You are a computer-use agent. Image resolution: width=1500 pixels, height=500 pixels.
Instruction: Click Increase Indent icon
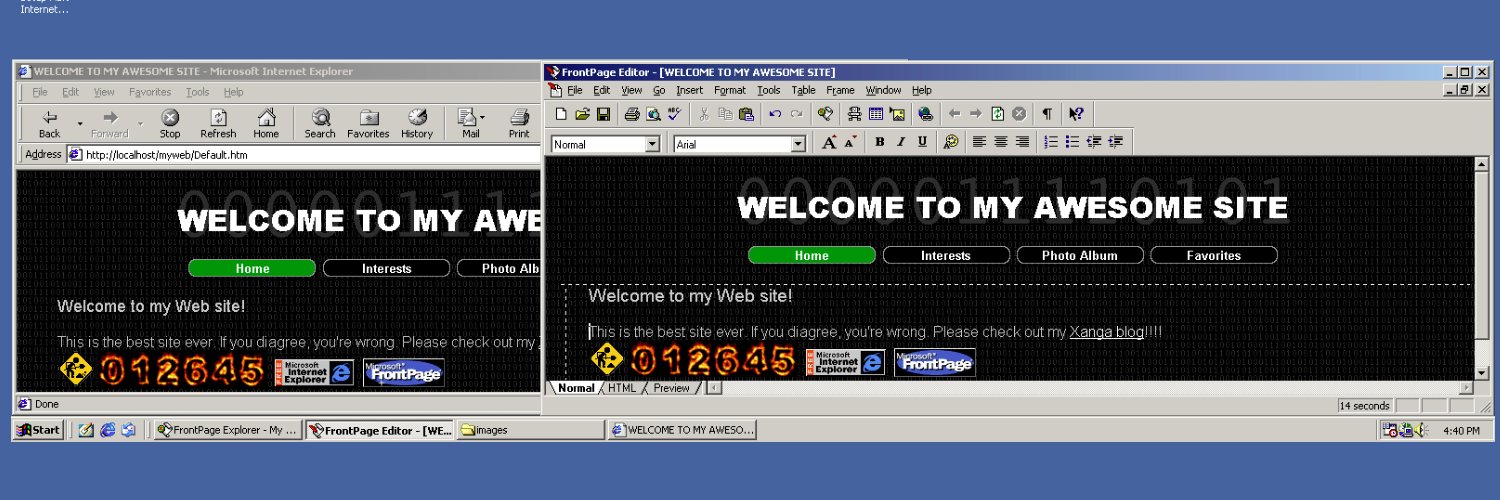click(1116, 143)
